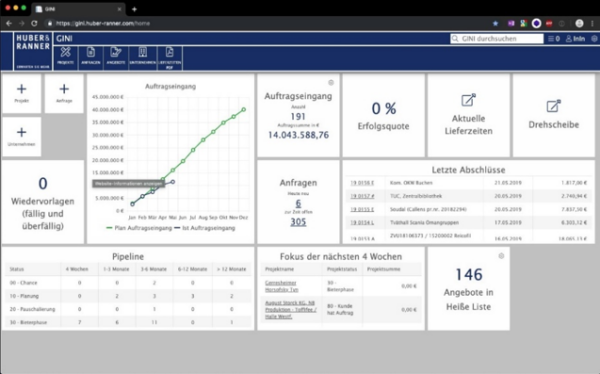Open the Unternehmen toolbar icon
The width and height of the screenshot is (600, 374).
click(143, 58)
